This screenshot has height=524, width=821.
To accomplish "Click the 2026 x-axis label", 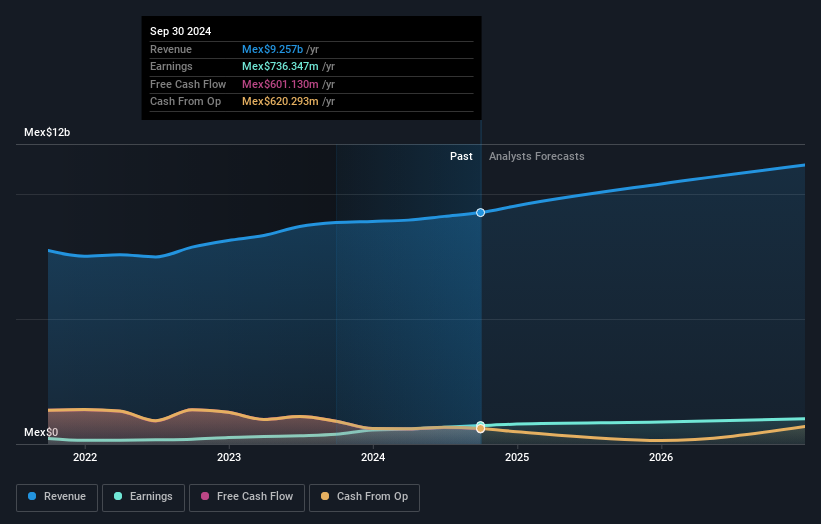I will (661, 458).
